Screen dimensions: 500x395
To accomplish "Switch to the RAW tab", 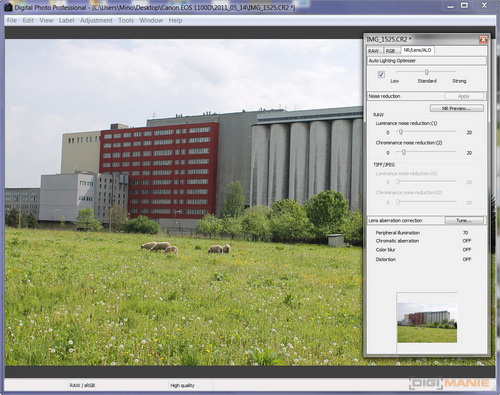I will [374, 51].
